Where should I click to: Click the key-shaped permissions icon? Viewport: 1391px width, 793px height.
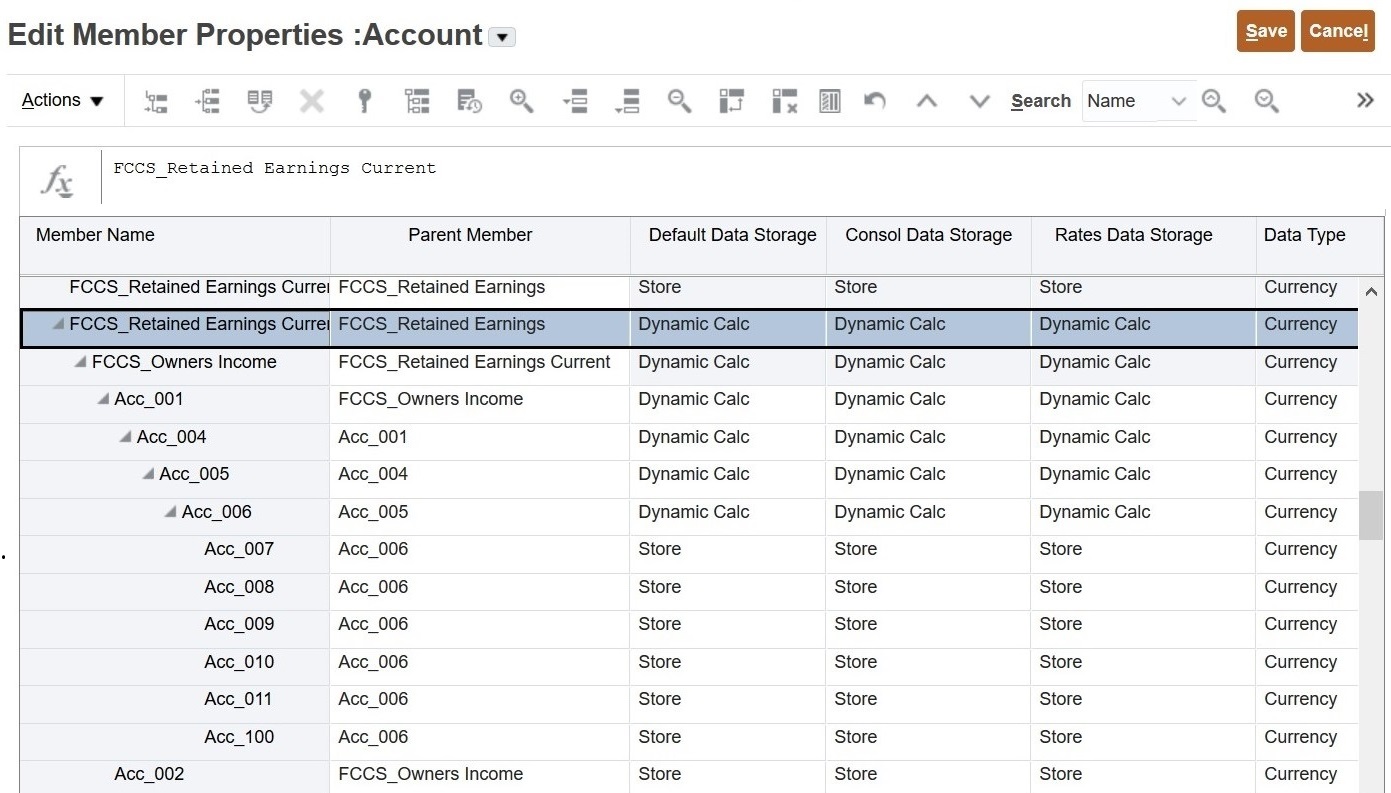click(365, 101)
